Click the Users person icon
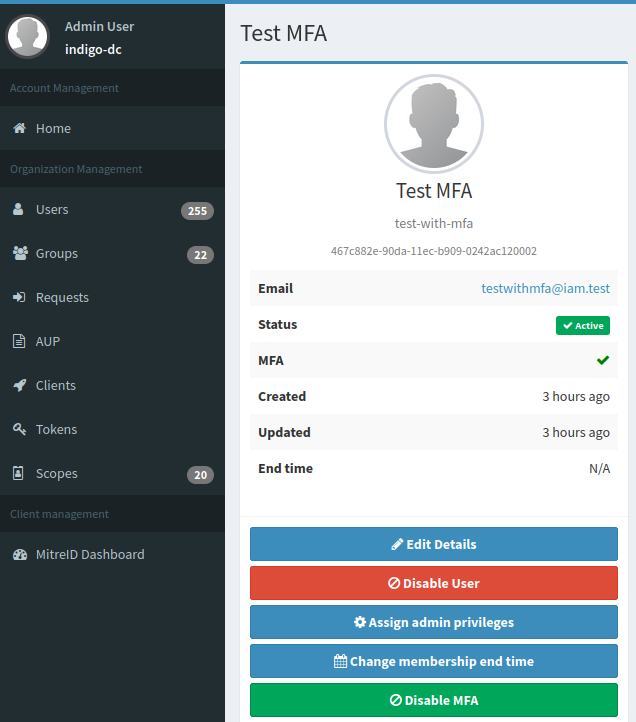The image size is (636, 722). tap(18, 209)
